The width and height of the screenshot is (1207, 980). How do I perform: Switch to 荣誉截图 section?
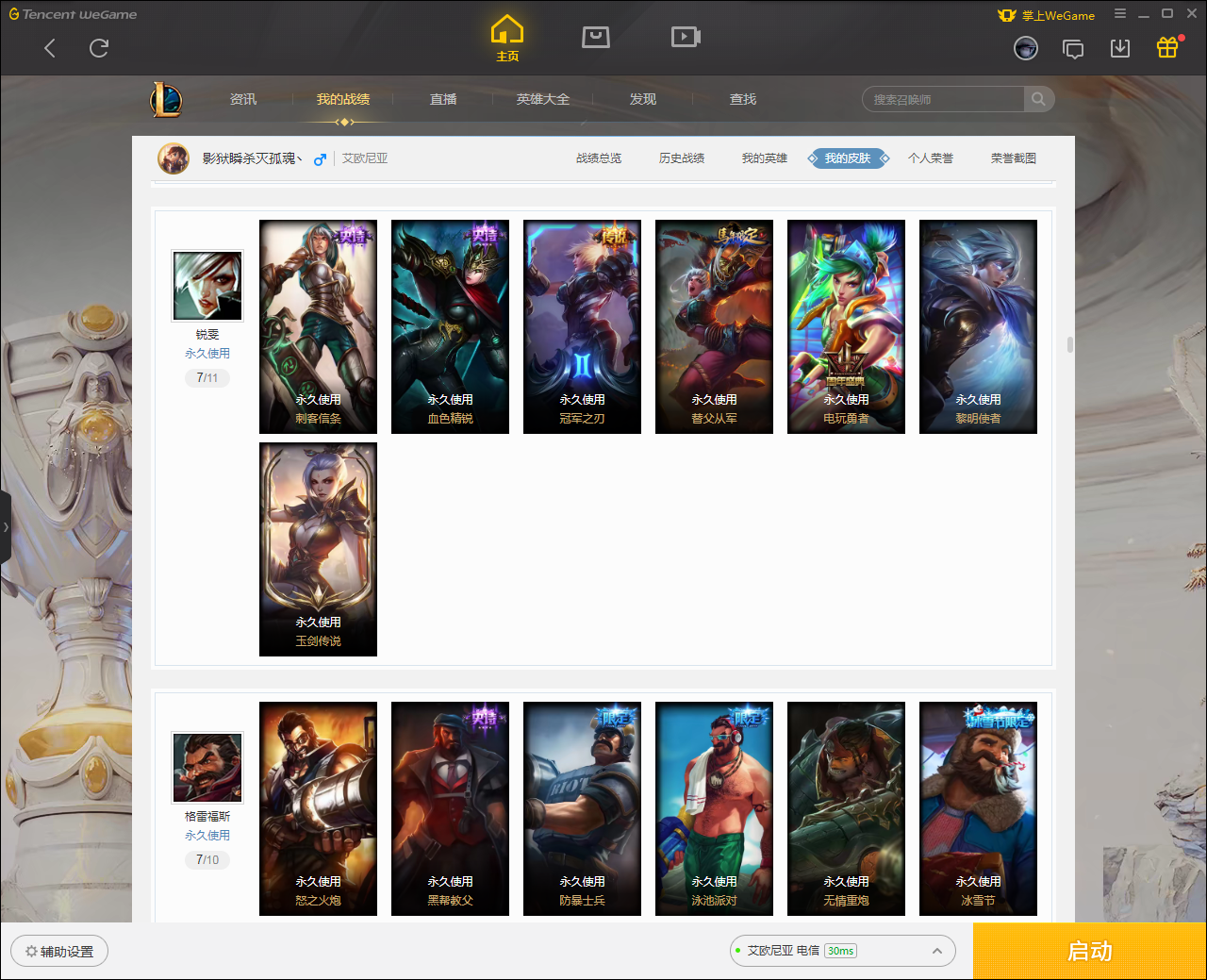click(1014, 158)
